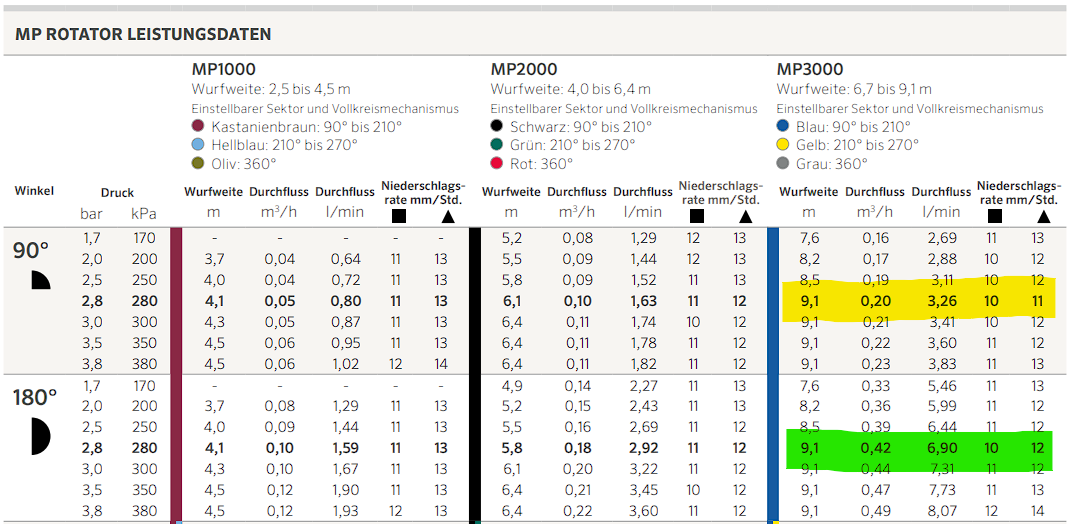Click the green highlighted 6,90 l/min value
Image resolution: width=1078 pixels, height=524 pixels.
(940, 448)
